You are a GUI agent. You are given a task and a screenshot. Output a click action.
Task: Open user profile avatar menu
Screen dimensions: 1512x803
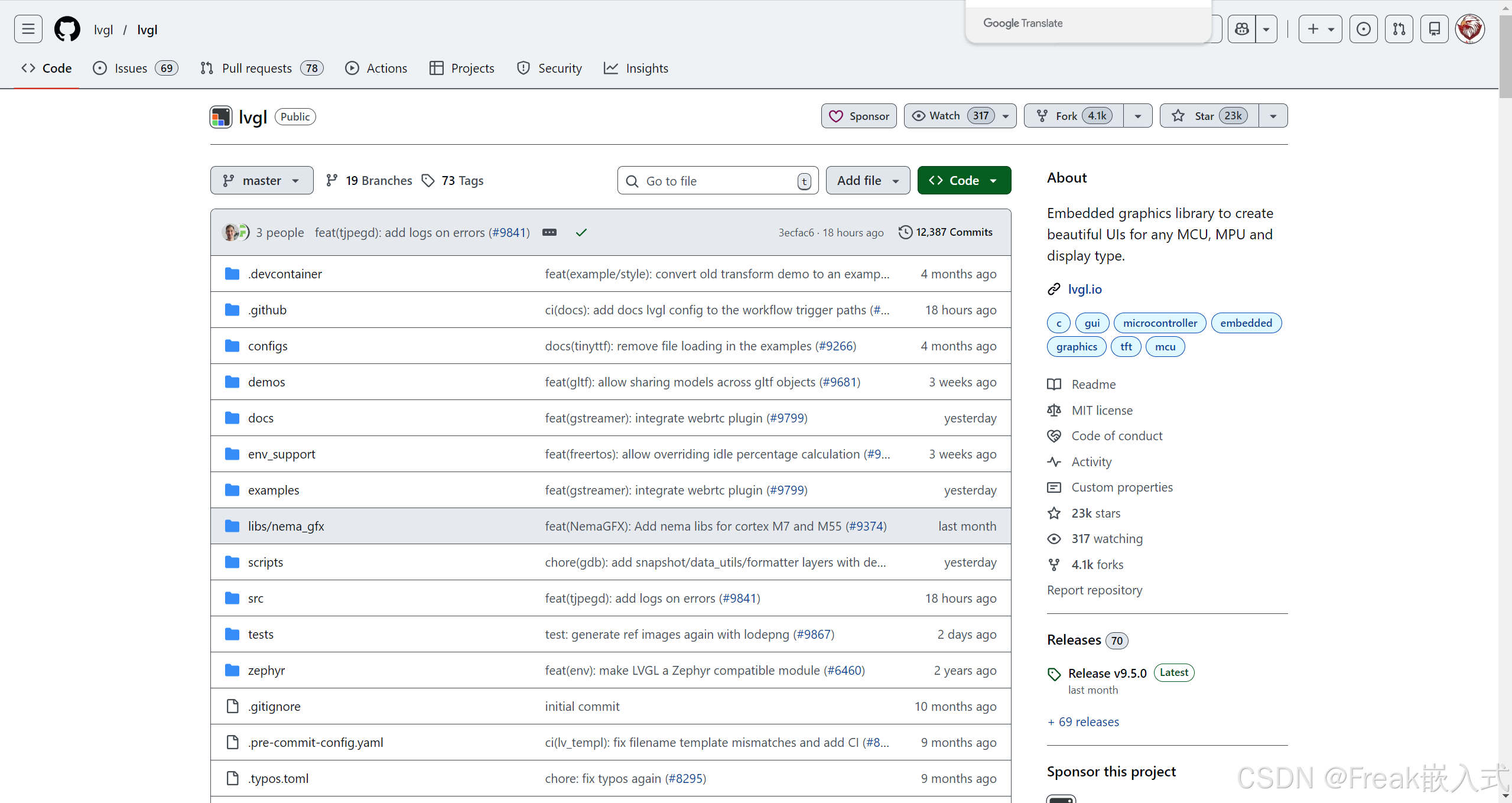(1469, 29)
